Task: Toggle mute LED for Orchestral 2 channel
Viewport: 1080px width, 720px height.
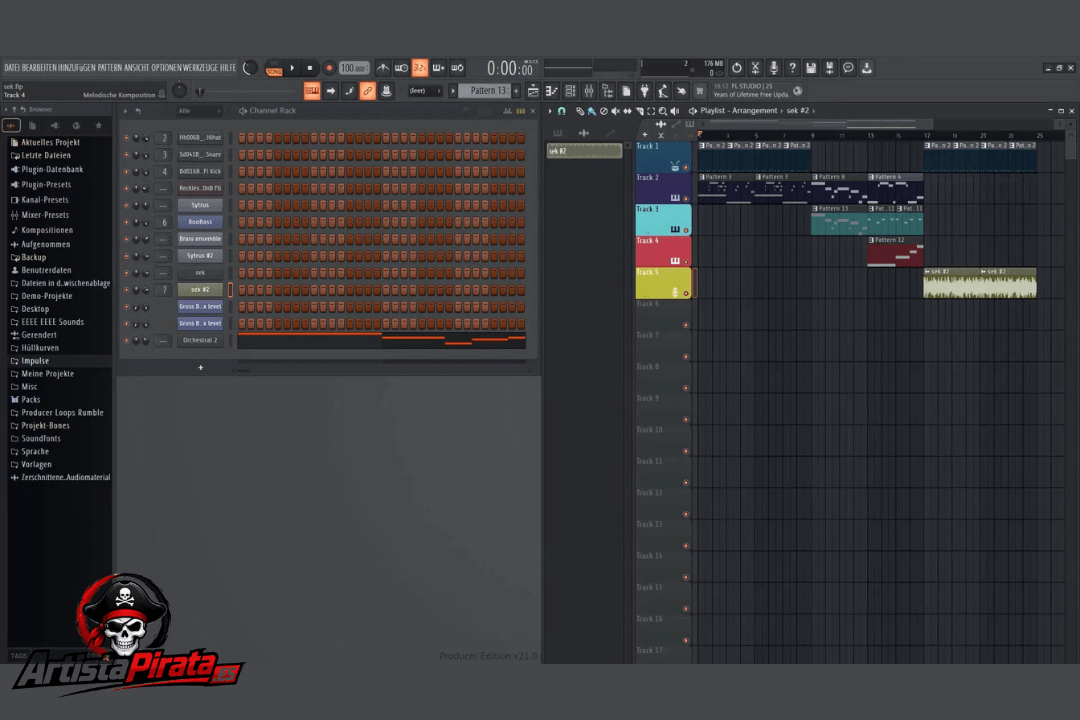Action: [127, 340]
